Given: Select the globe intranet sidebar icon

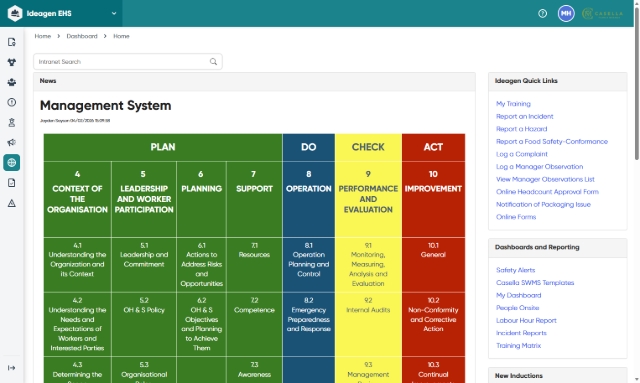Looking at the screenshot, I should (11, 163).
